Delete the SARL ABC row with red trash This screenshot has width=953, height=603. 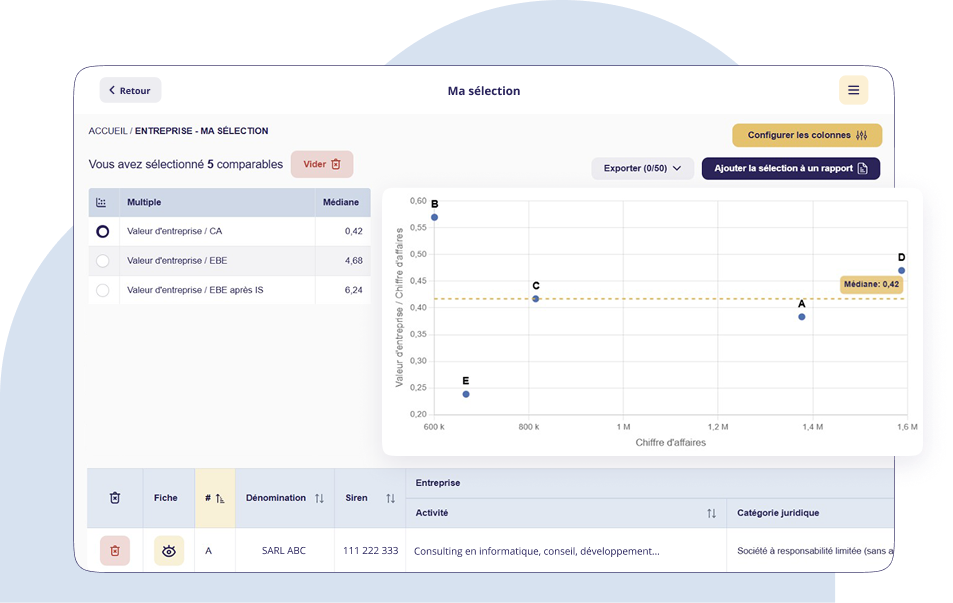[x=115, y=551]
